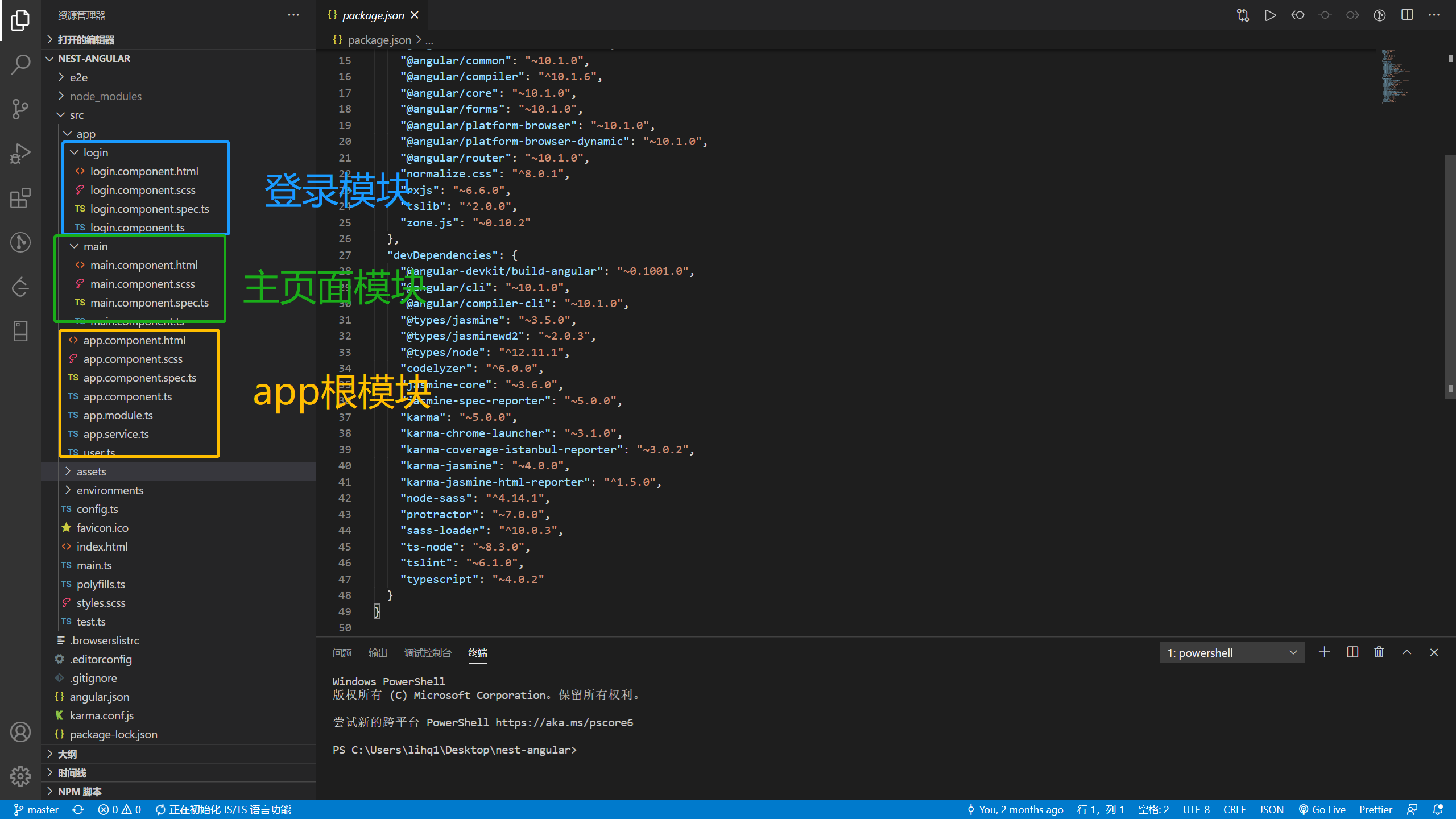1456x819 pixels.
Task: Open the powershell terminal selector dropdown
Action: [x=1231, y=653]
